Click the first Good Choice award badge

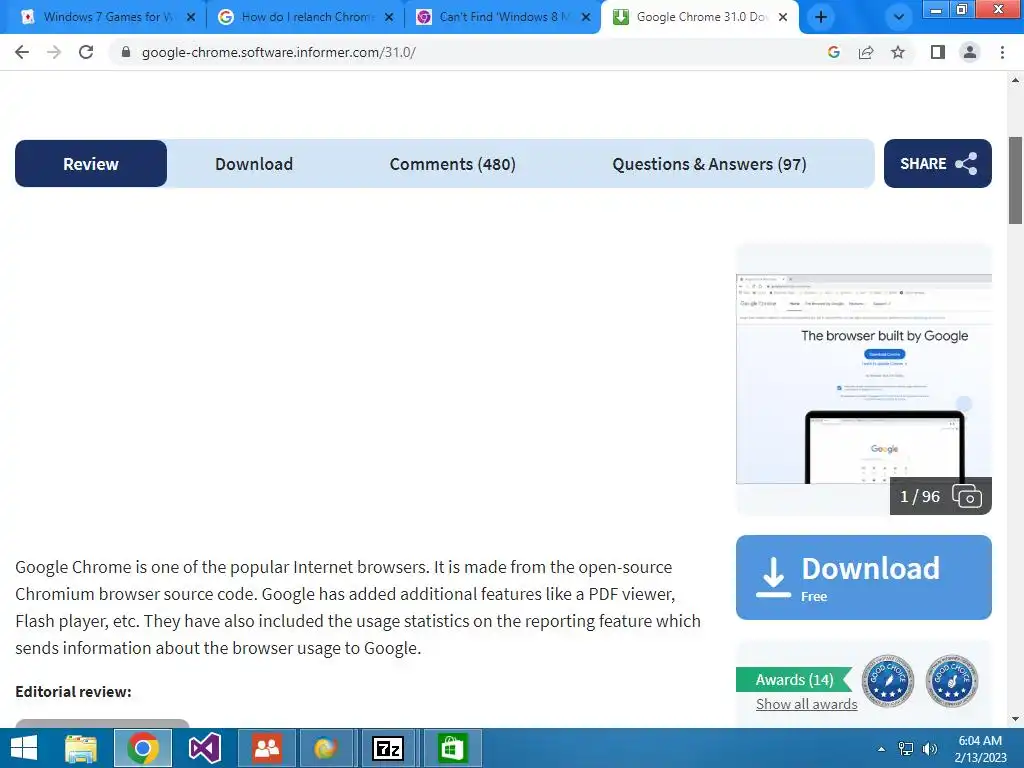pyautogui.click(x=888, y=681)
